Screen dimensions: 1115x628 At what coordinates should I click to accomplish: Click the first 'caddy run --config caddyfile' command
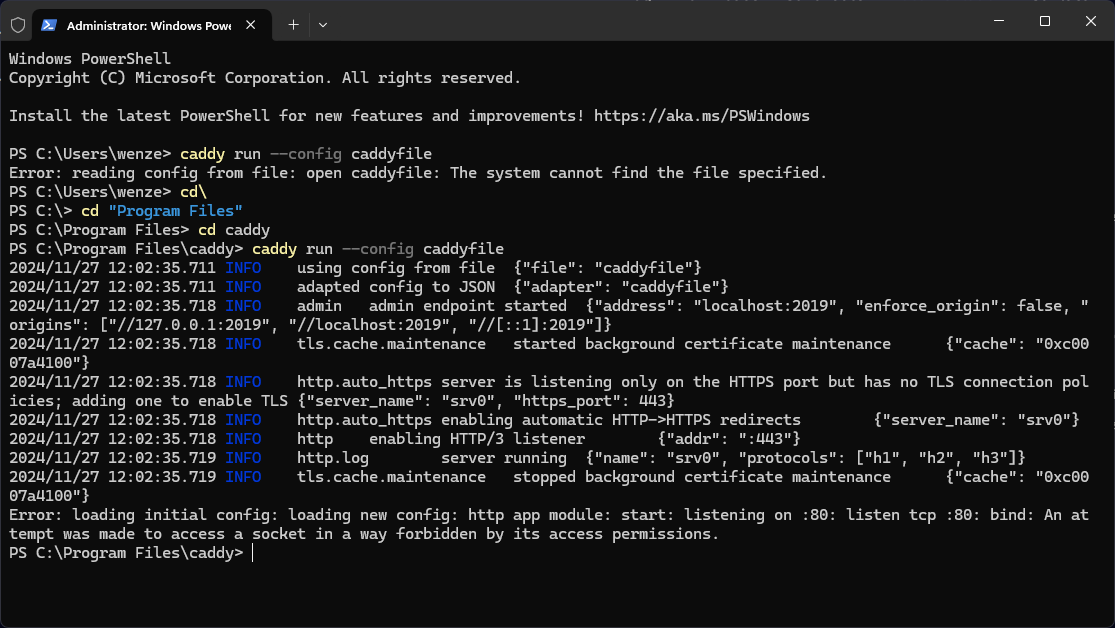305,154
